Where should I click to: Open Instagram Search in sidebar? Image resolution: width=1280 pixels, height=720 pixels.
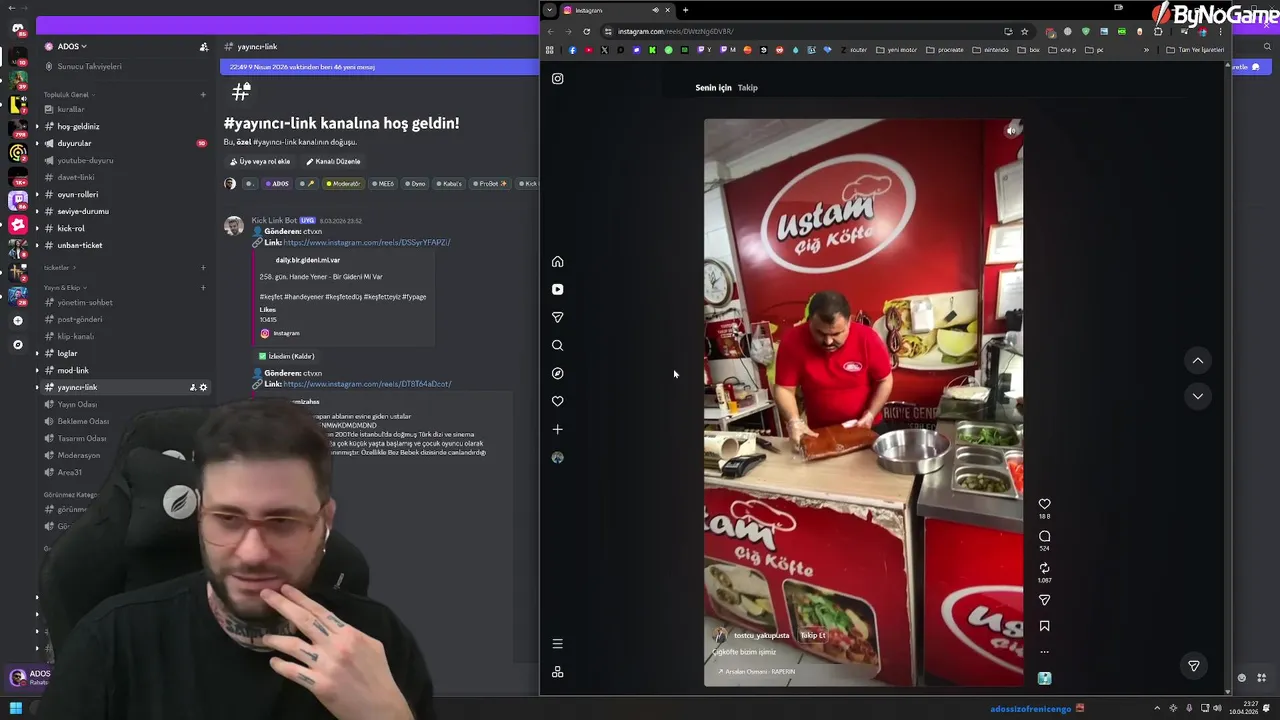tap(557, 346)
